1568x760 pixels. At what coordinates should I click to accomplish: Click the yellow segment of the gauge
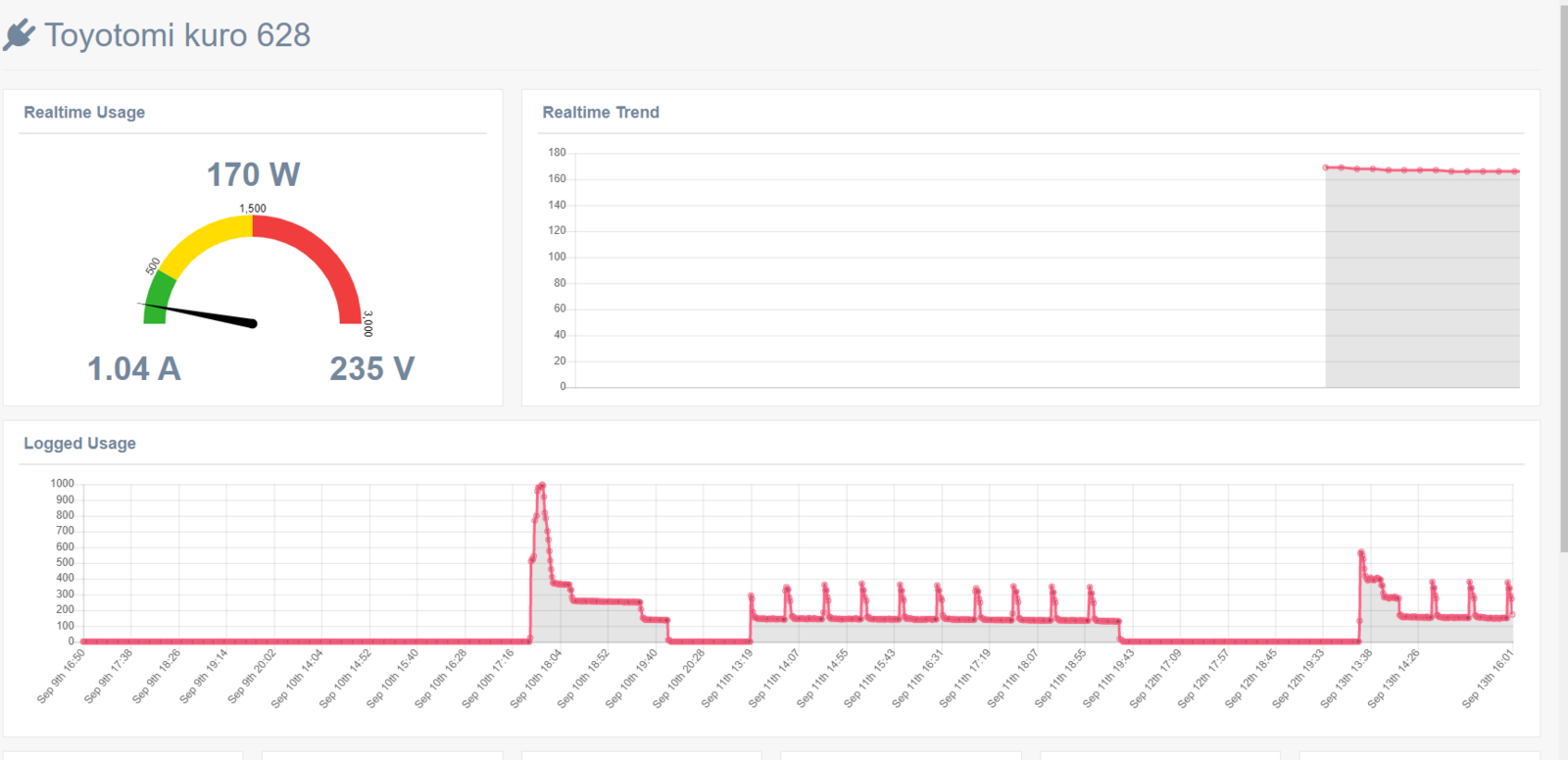tap(206, 242)
